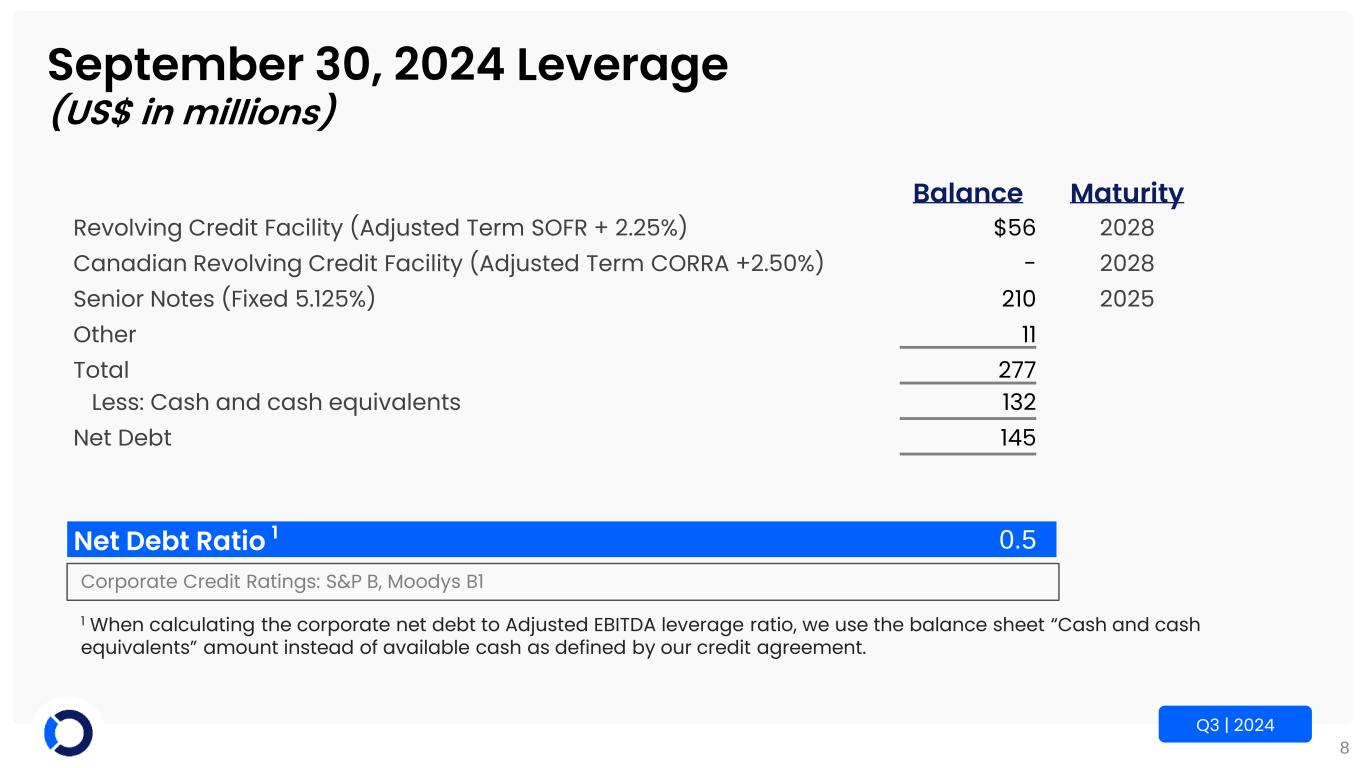Click the $56 revolving credit balance
This screenshot has width=1365, height=768.
pyautogui.click(x=1014, y=228)
